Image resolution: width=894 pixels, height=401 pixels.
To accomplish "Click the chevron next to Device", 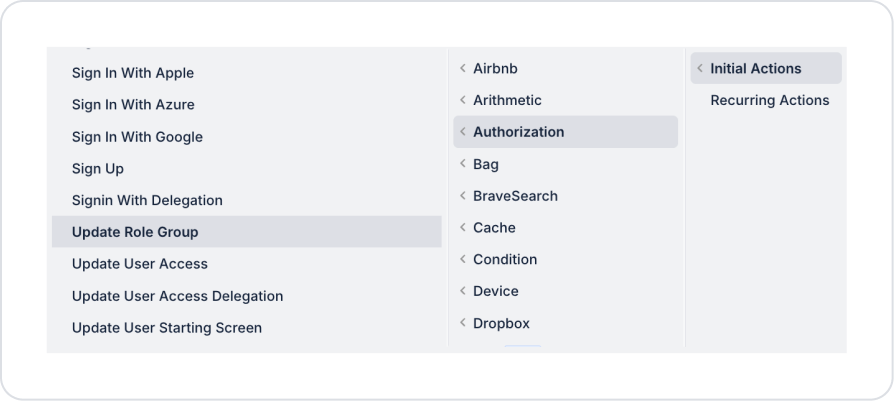I will pyautogui.click(x=463, y=291).
